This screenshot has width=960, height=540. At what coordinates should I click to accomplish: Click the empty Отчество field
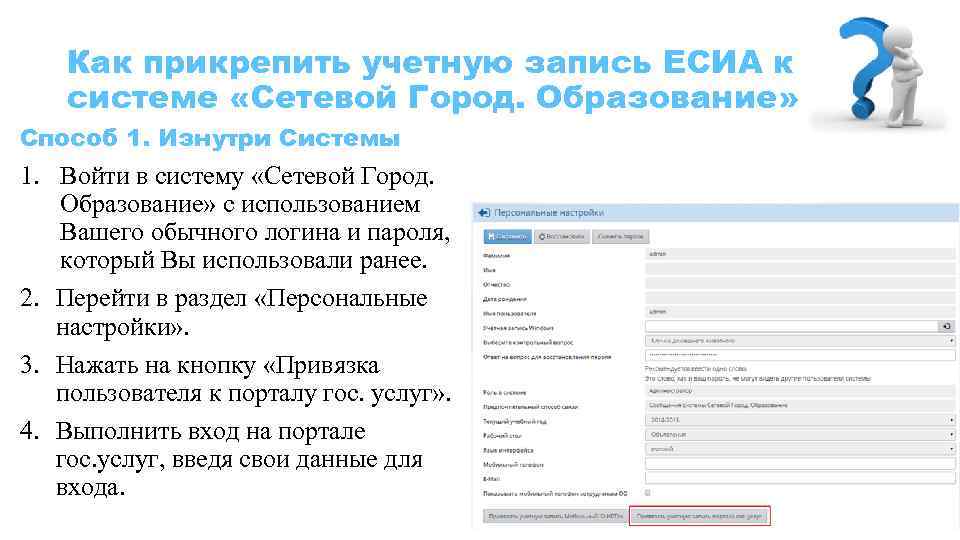click(800, 283)
